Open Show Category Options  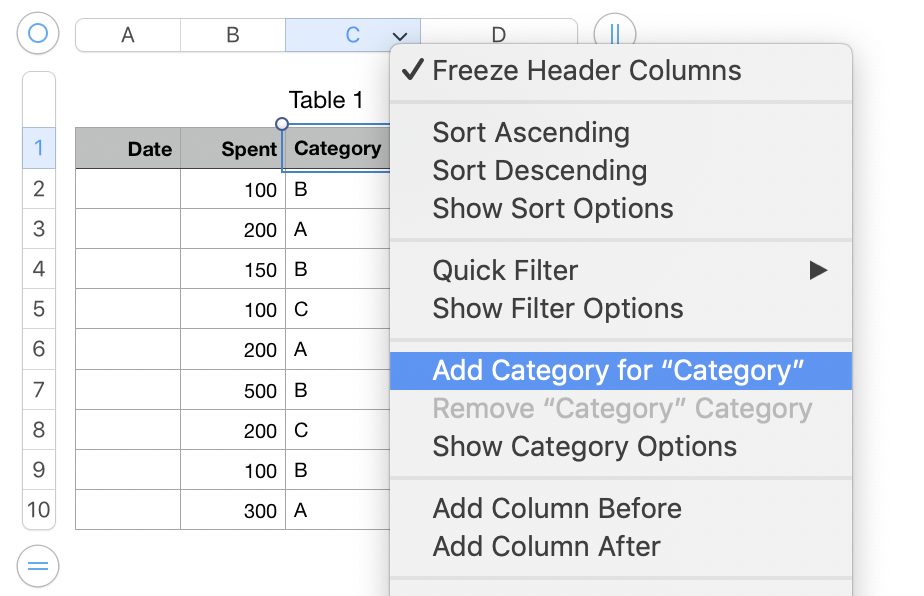584,447
